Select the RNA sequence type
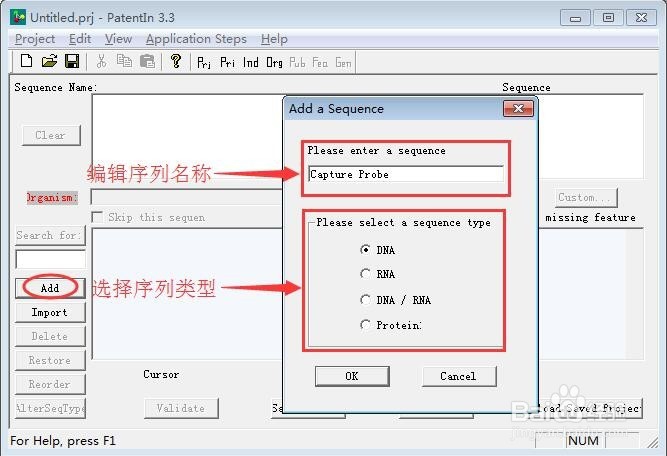Screen dimensions: 667x456 coord(365,274)
